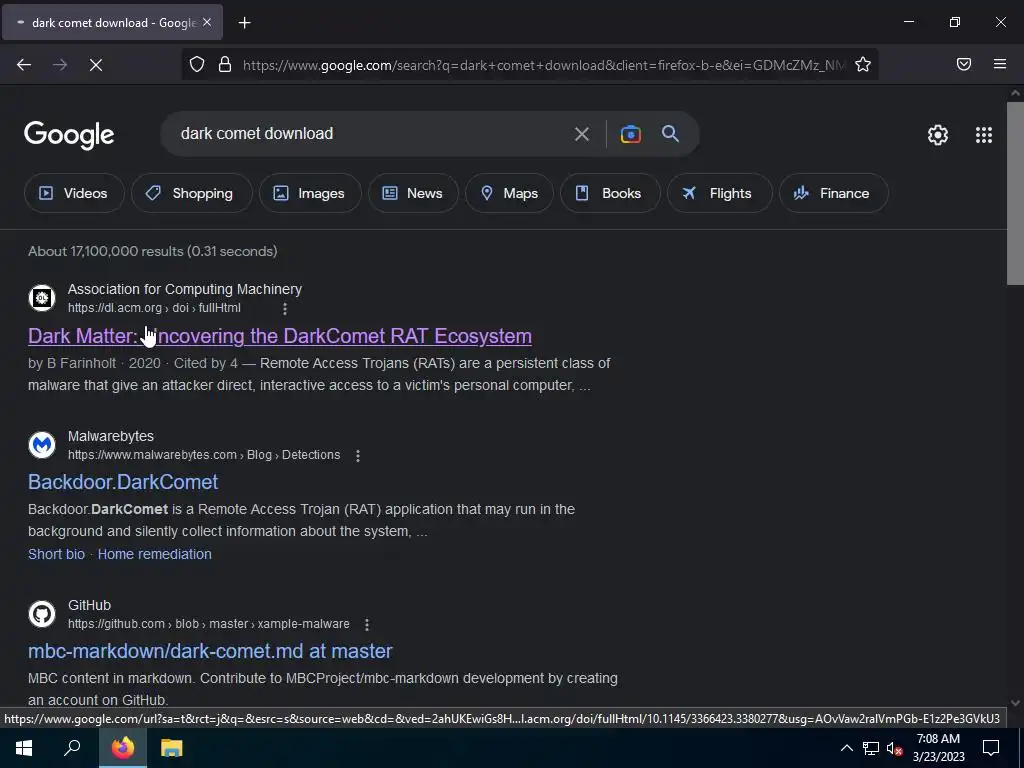The height and width of the screenshot is (768, 1024).
Task: Click muted volume tray icon
Action: coord(894,748)
